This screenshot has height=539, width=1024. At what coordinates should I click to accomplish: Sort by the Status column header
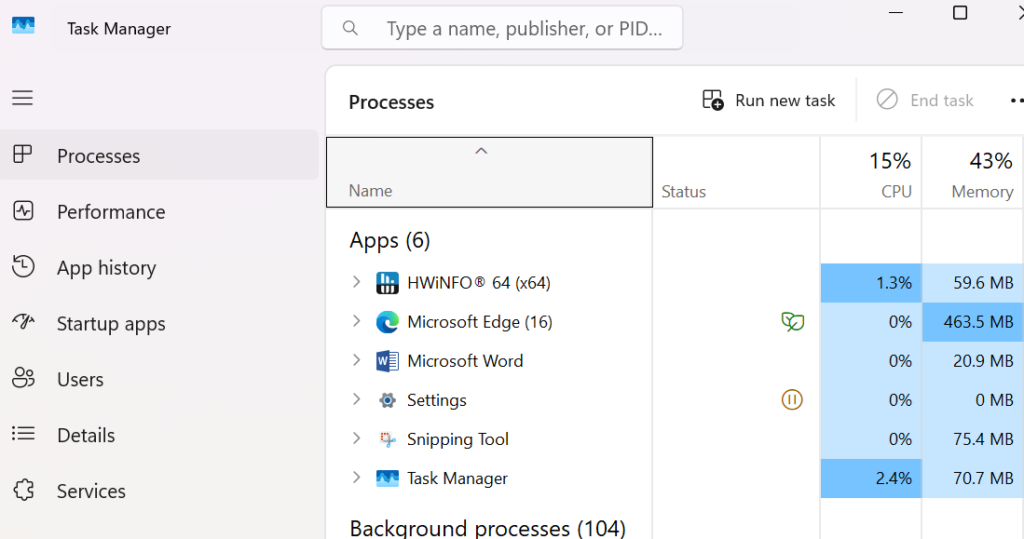point(736,172)
